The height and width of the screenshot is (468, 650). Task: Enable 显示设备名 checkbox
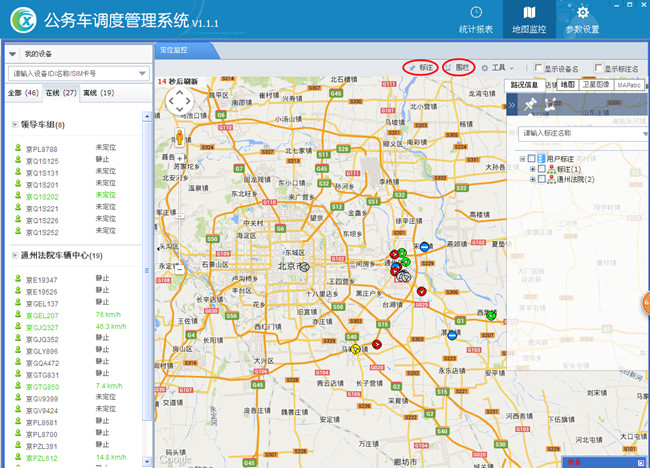pos(539,68)
